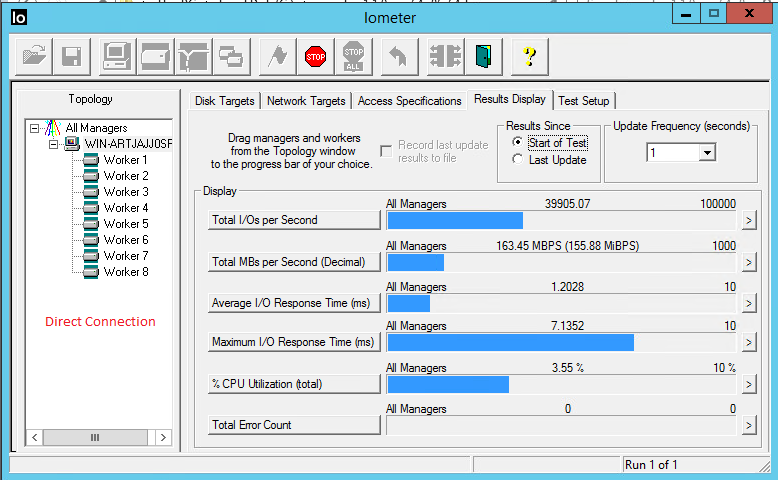
Task: Click the 1.2028 average response value
Action: click(x=568, y=286)
